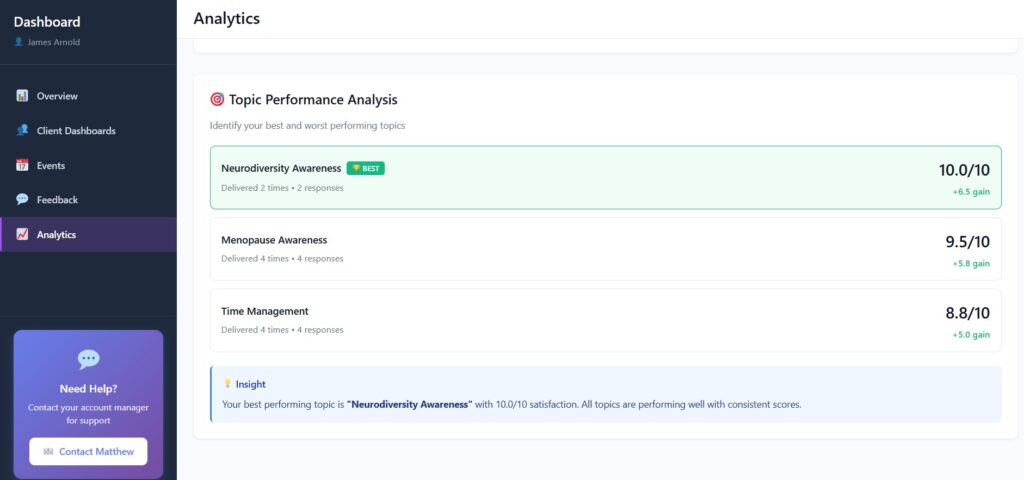This screenshot has width=1024, height=480.
Task: Click the user icon beside James Arnold
Action: pyautogui.click(x=18, y=42)
